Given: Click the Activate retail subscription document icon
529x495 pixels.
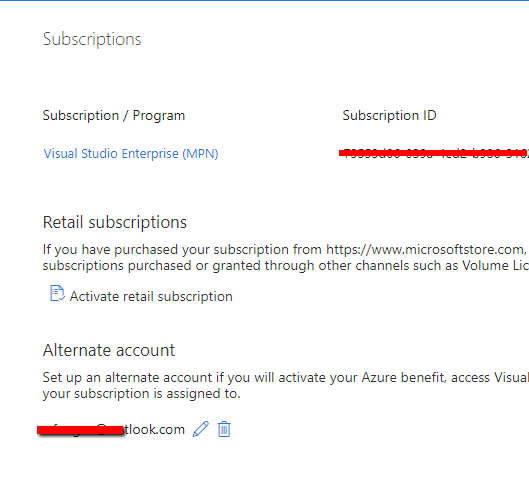Looking at the screenshot, I should click(57, 293).
